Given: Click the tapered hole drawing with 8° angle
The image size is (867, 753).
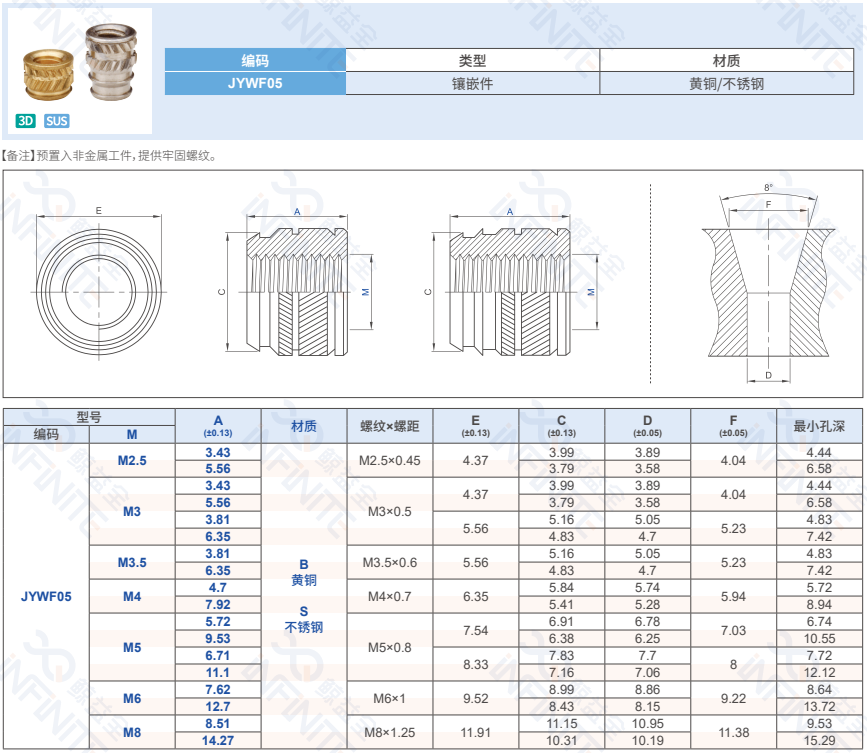Looking at the screenshot, I should (x=767, y=283).
